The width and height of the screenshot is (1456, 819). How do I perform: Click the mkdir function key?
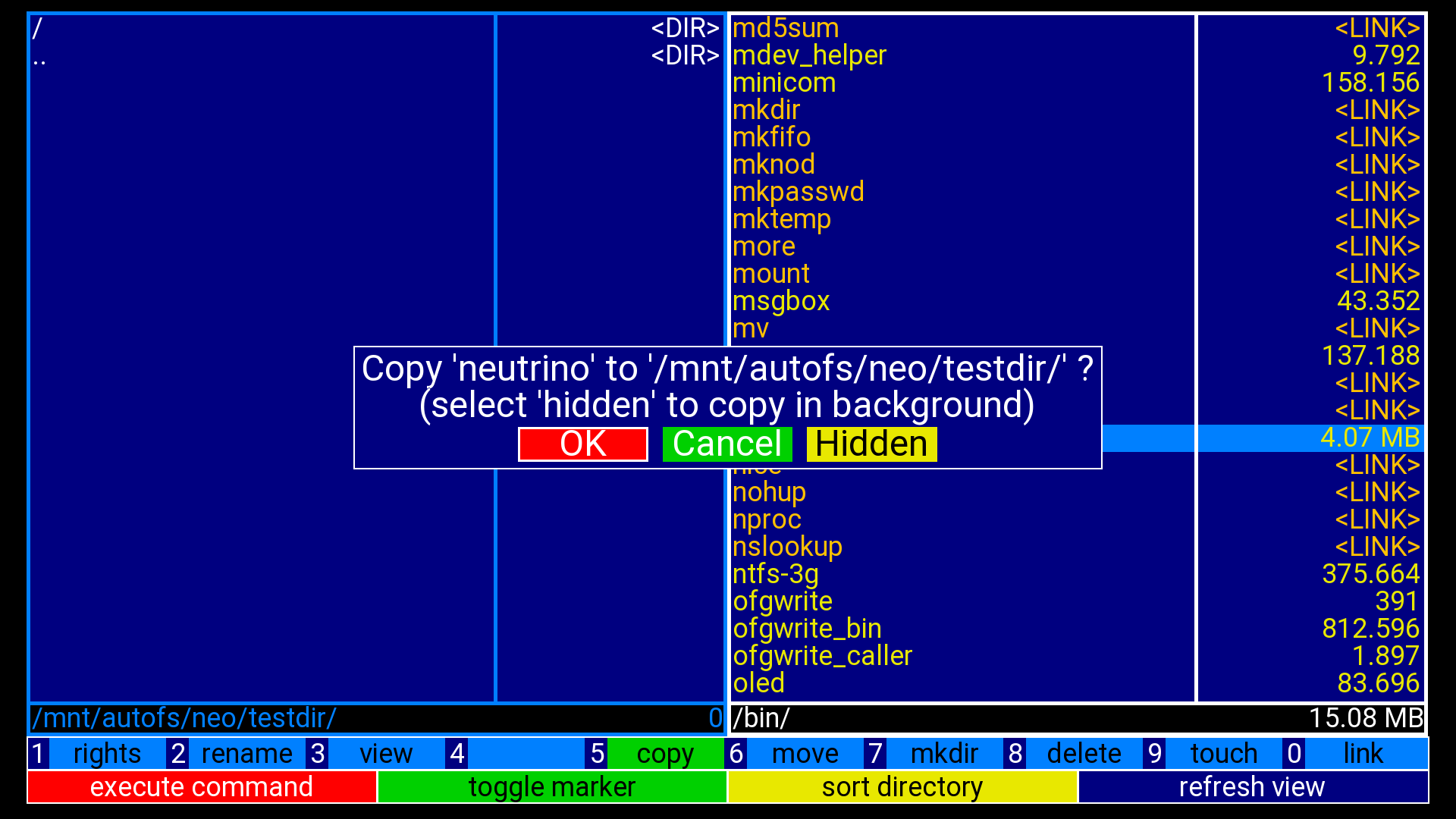pos(944,754)
